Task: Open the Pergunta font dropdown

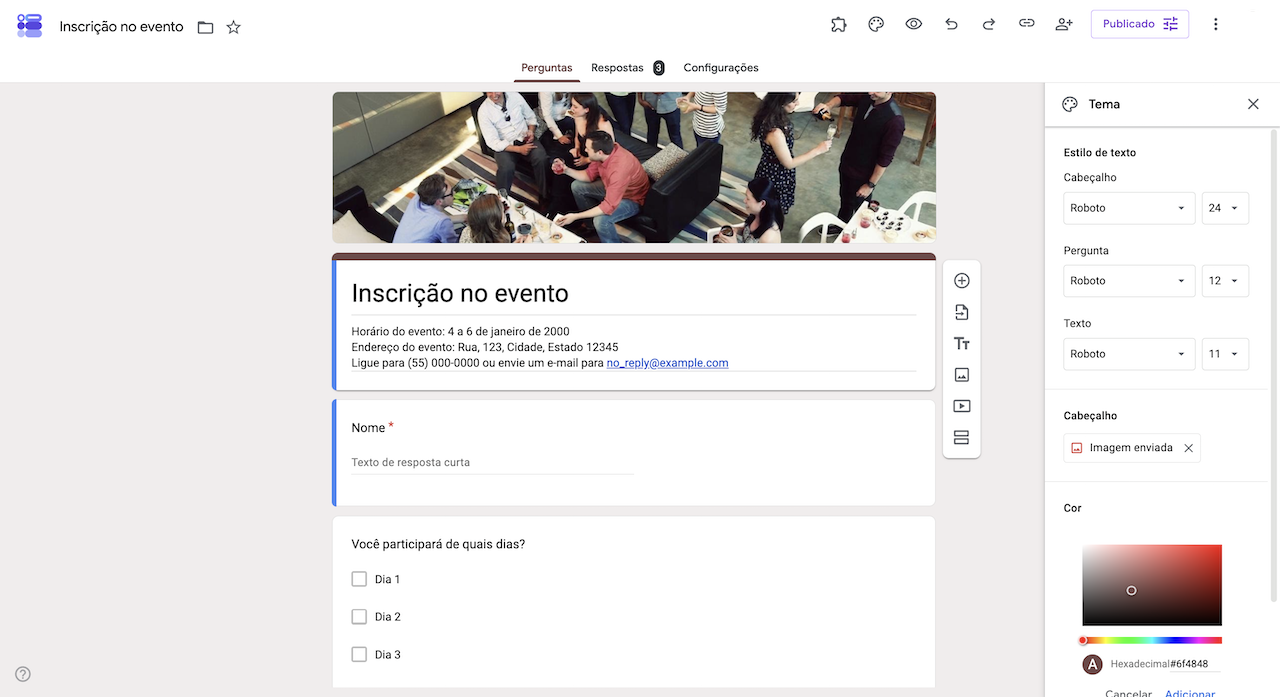Action: pyautogui.click(x=1129, y=281)
